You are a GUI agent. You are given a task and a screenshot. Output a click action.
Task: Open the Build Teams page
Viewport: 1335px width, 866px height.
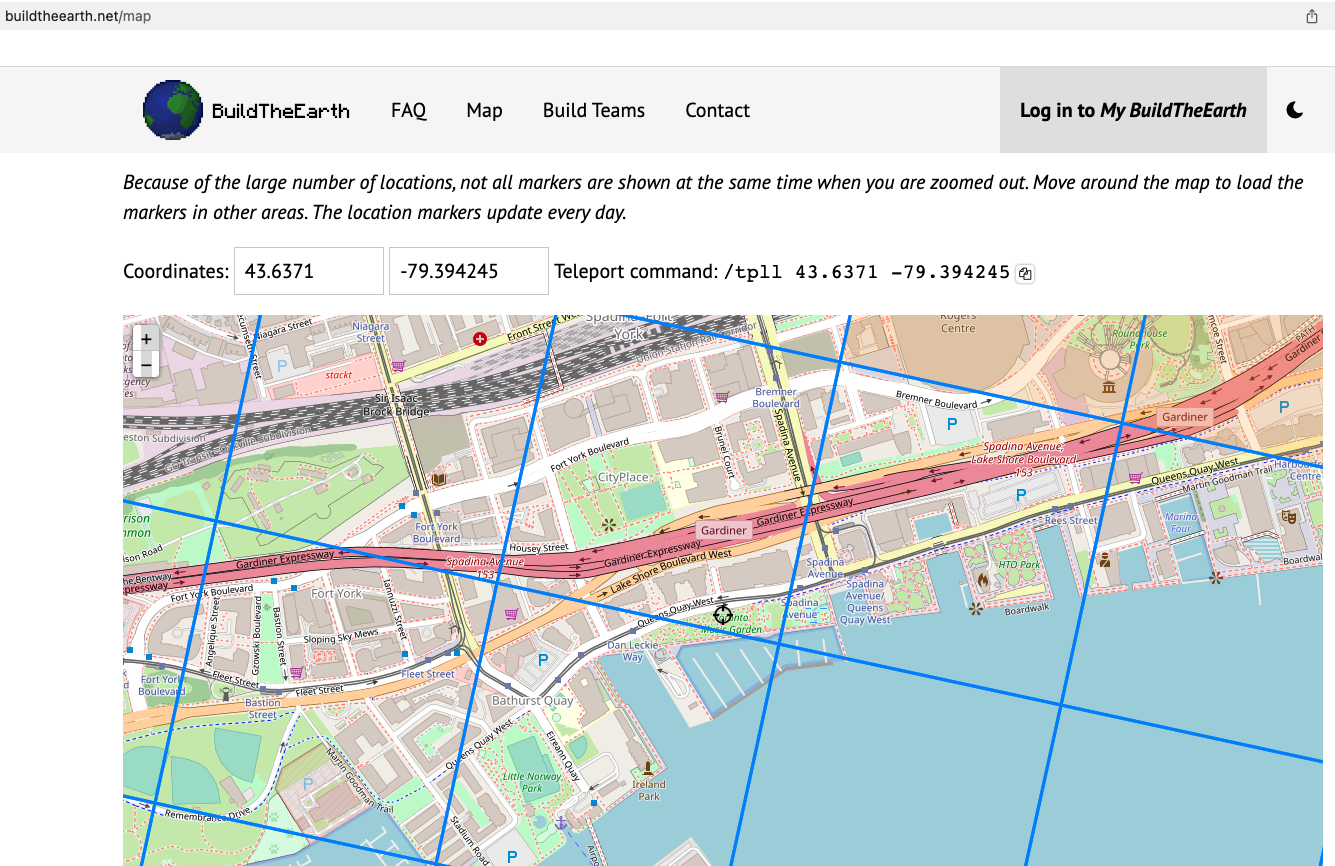(x=594, y=110)
